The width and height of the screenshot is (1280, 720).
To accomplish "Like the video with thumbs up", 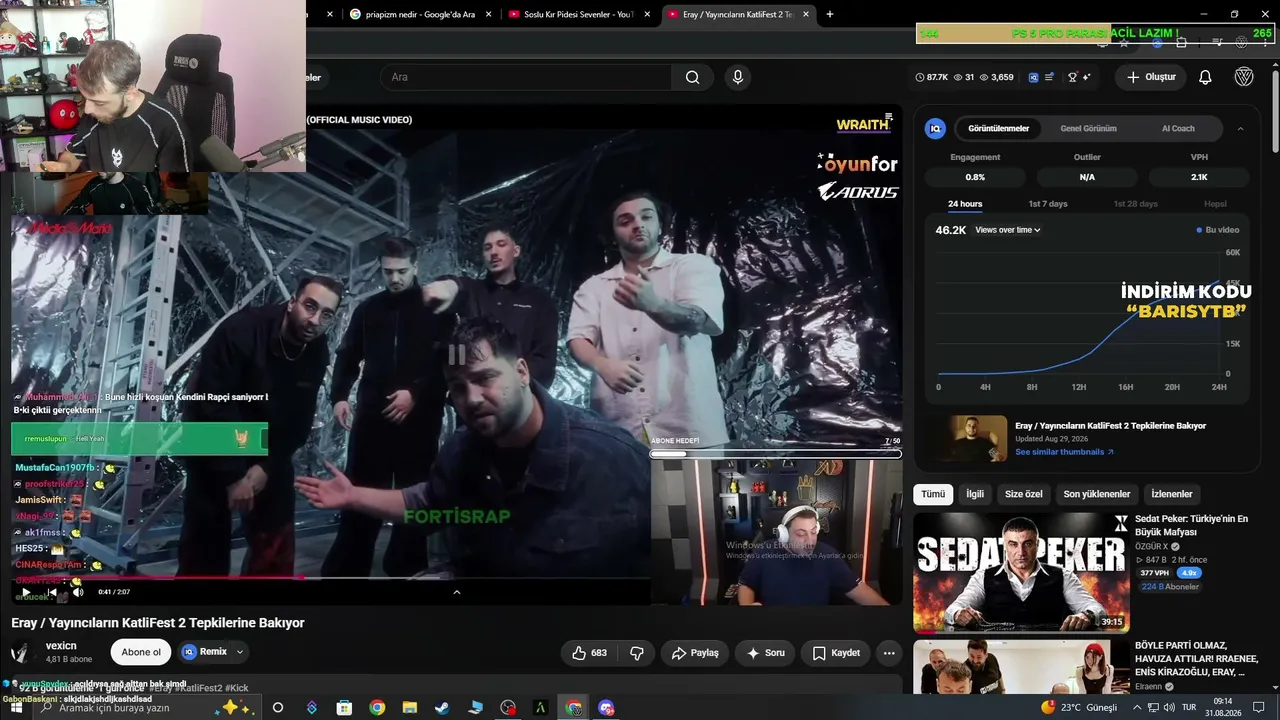I will point(589,653).
